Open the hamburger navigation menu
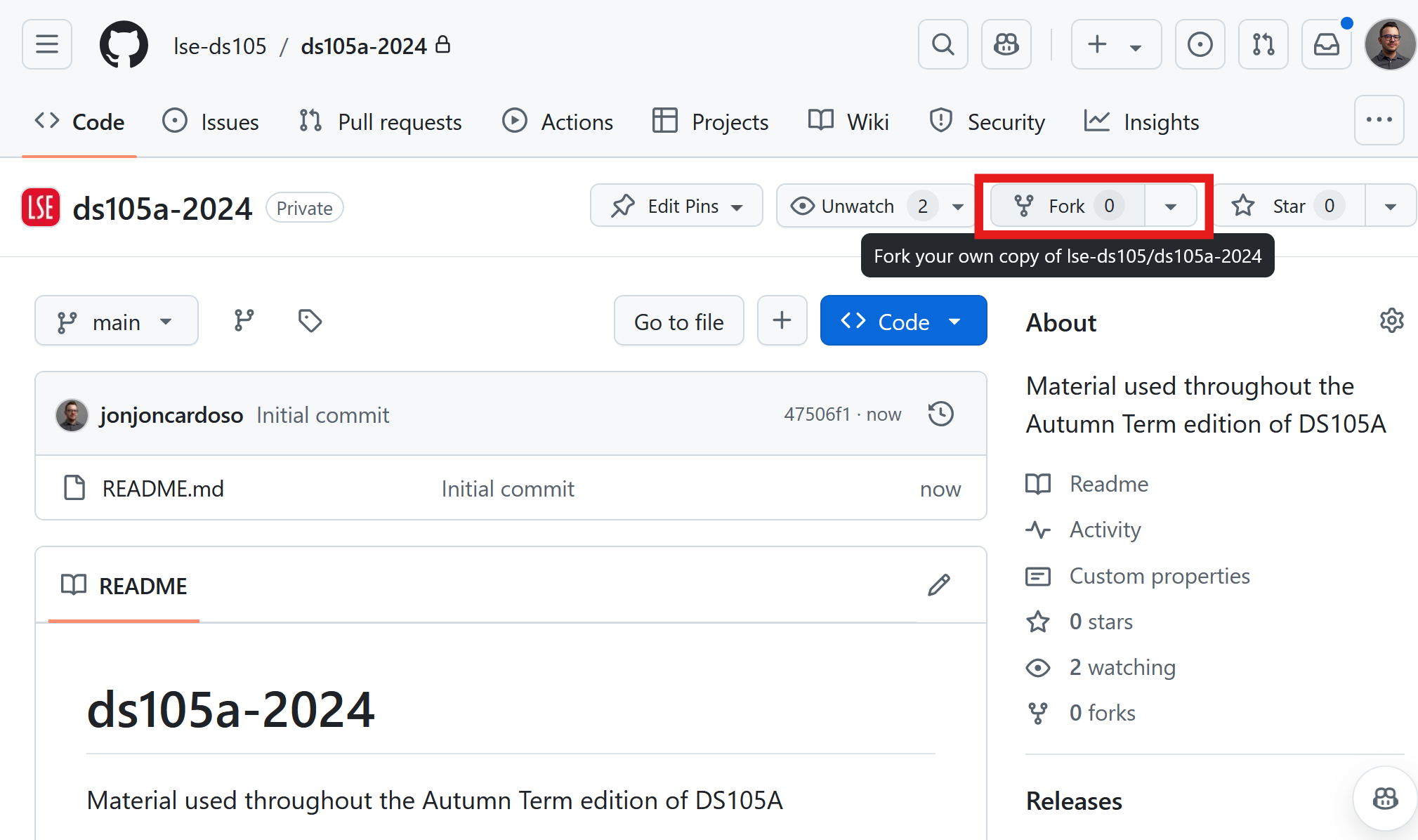Image resolution: width=1418 pixels, height=840 pixels. 47,44
